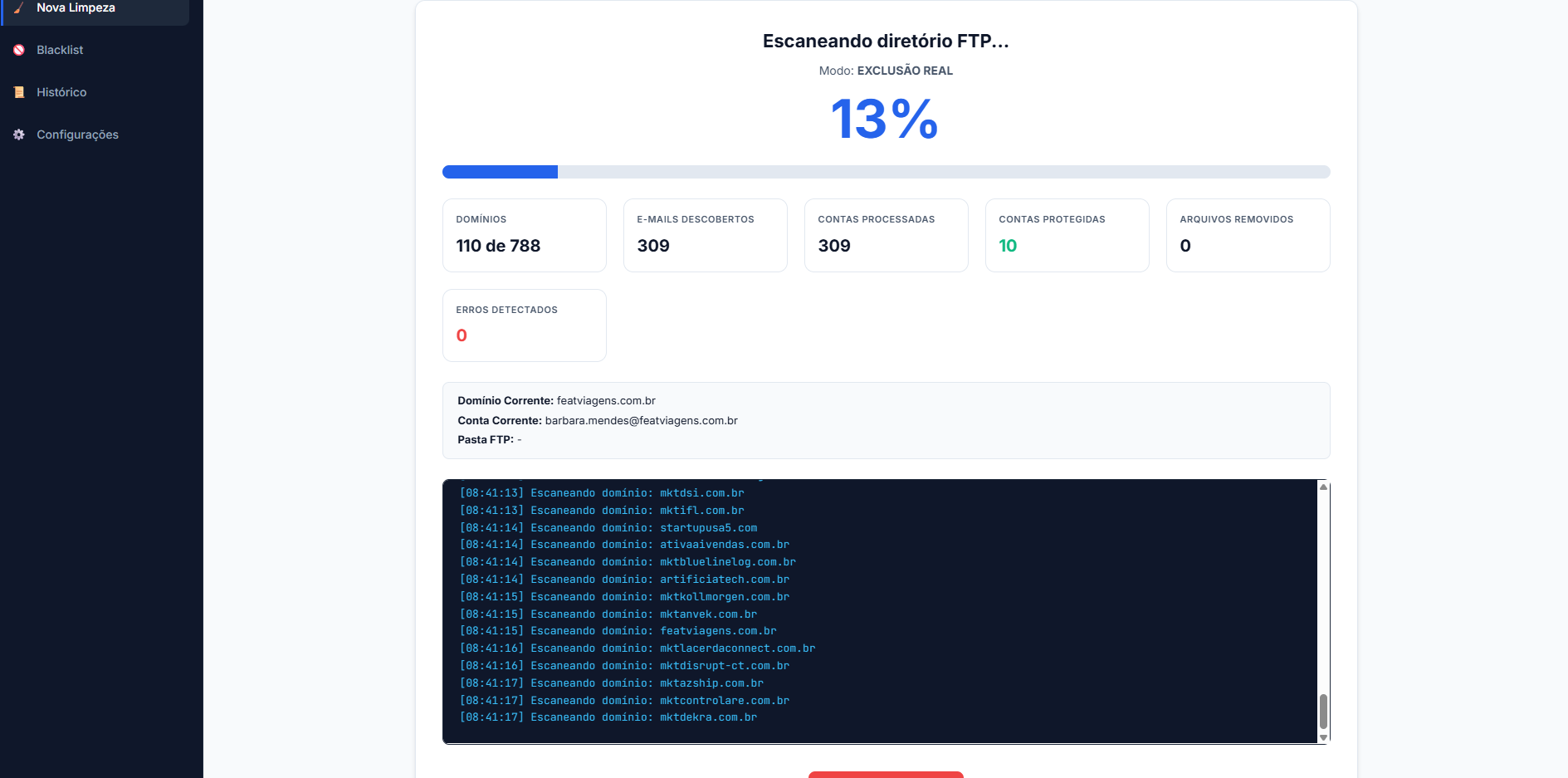This screenshot has height=778, width=1568.
Task: Click log line mktifl.com.br
Action: [x=602, y=511]
